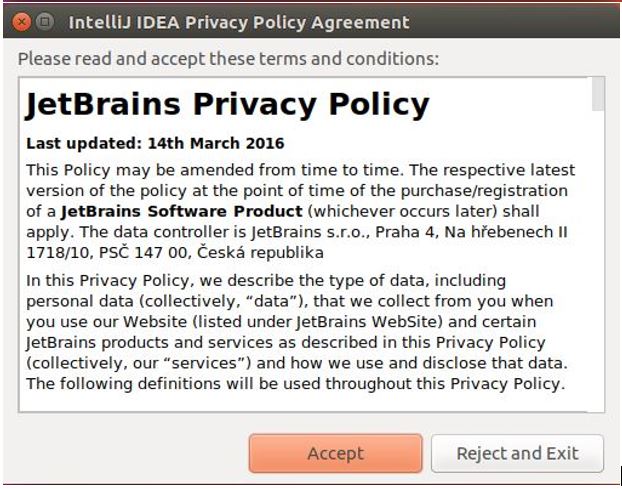Click the 'Česká republika' text
Image resolution: width=622 pixels, height=489 pixels.
pos(260,252)
